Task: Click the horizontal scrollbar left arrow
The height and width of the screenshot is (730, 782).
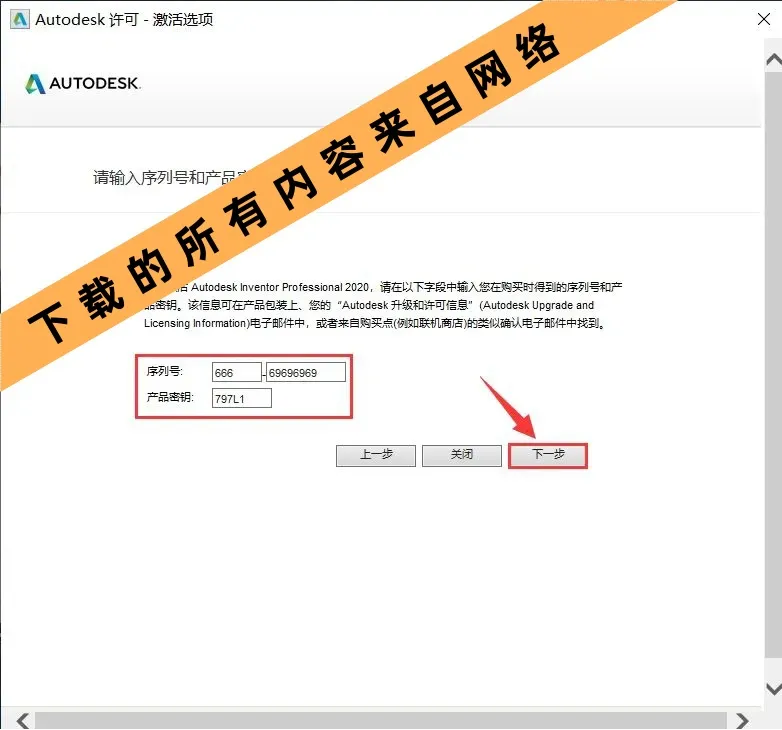Action: pos(22,721)
